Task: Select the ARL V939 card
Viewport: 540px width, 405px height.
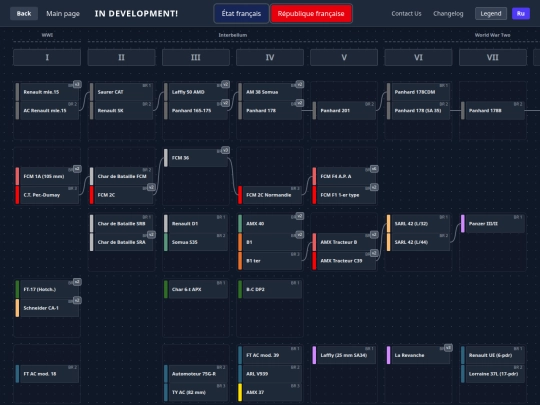Action: click(270, 374)
